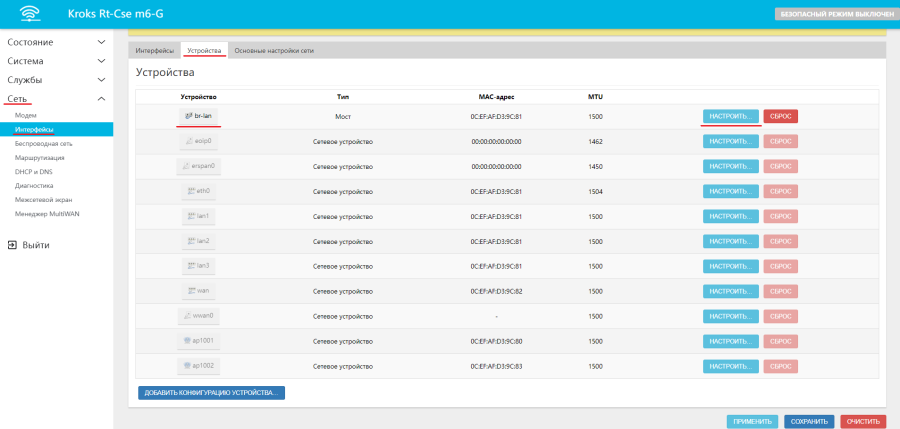Viewport: 900px width, 429px height.
Task: Expand the Состояние sidebar section
Action: point(56,43)
